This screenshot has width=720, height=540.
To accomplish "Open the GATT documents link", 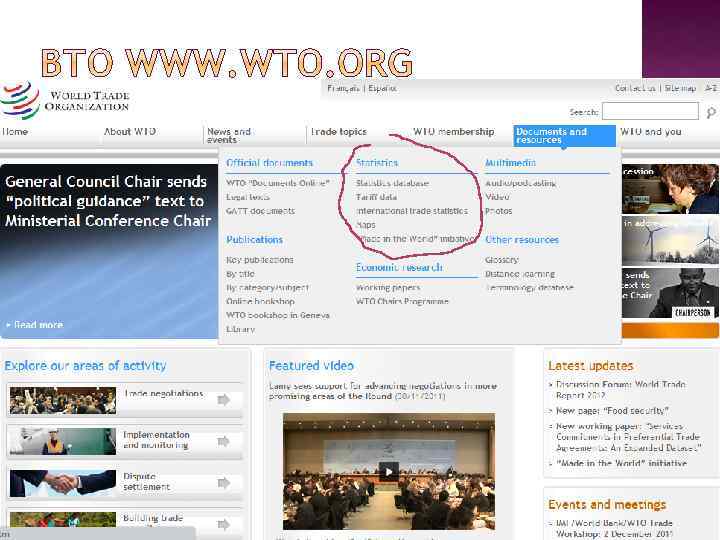I will point(260,211).
